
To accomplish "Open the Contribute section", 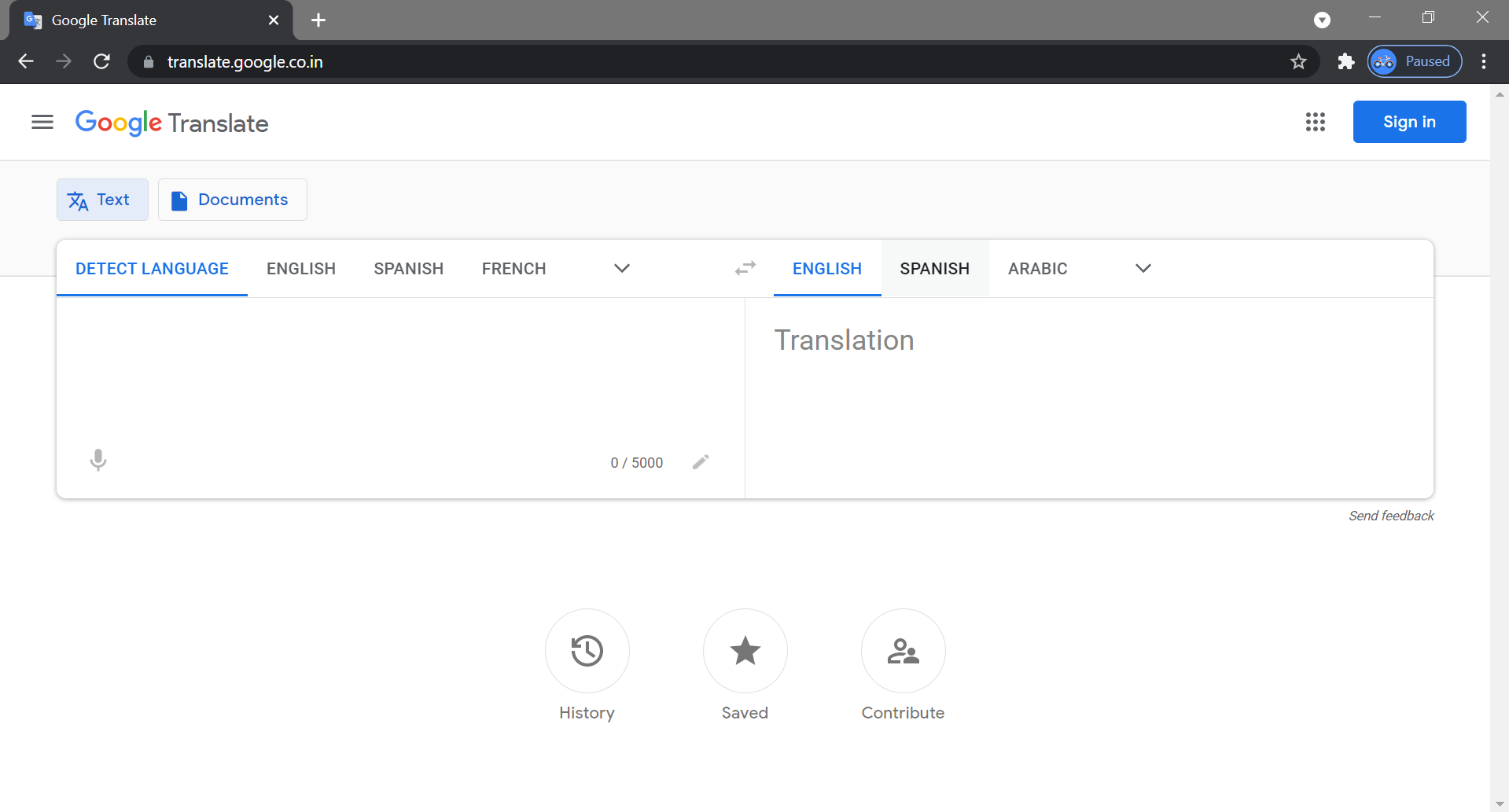I will (x=903, y=651).
